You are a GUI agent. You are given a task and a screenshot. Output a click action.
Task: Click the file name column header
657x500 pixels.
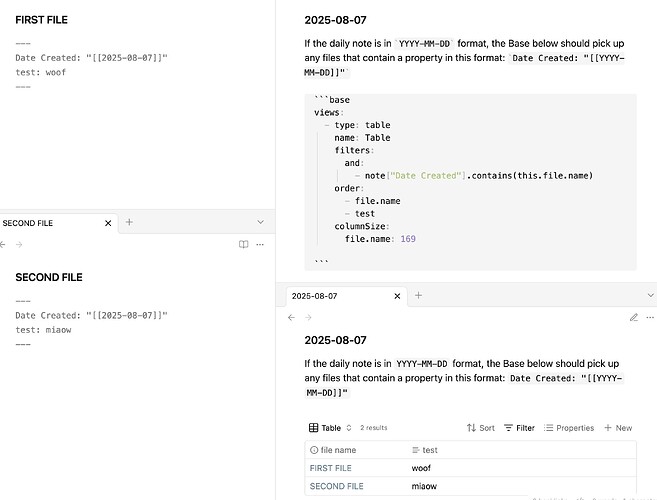click(x=338, y=450)
